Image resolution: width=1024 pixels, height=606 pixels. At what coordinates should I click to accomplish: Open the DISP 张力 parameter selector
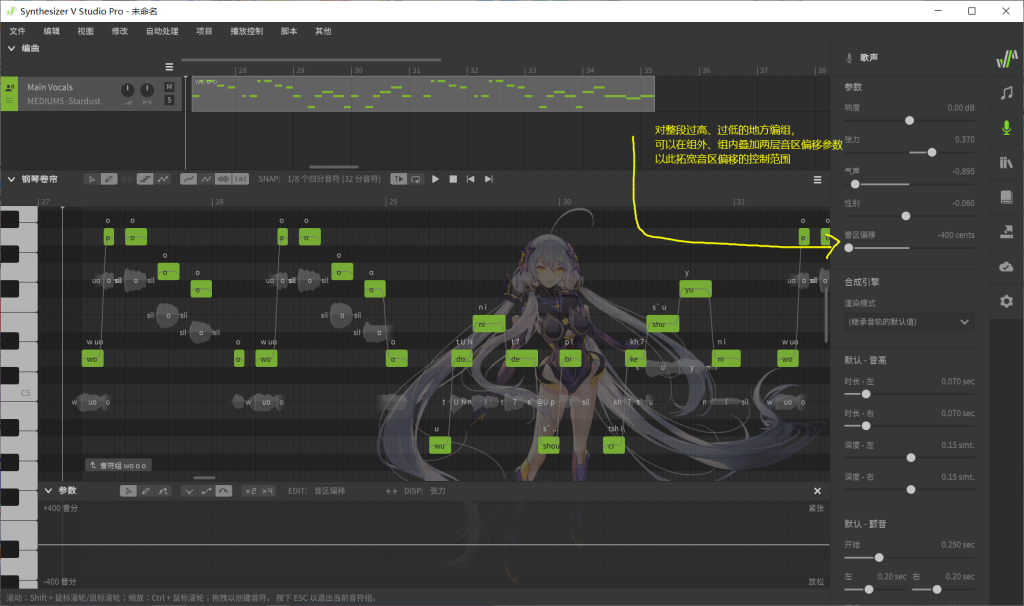tap(438, 491)
